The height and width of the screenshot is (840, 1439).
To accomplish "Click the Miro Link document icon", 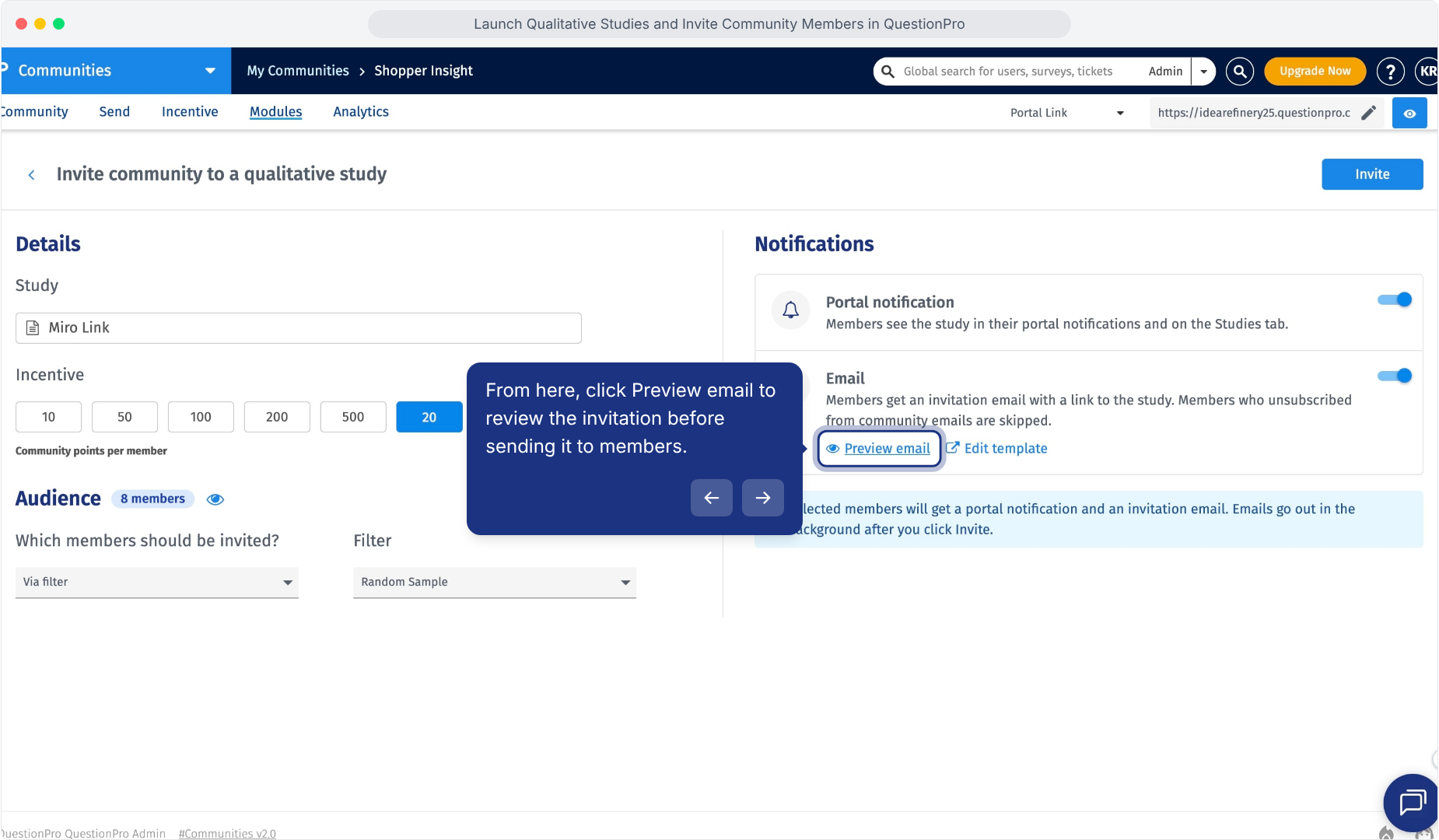I will [33, 328].
